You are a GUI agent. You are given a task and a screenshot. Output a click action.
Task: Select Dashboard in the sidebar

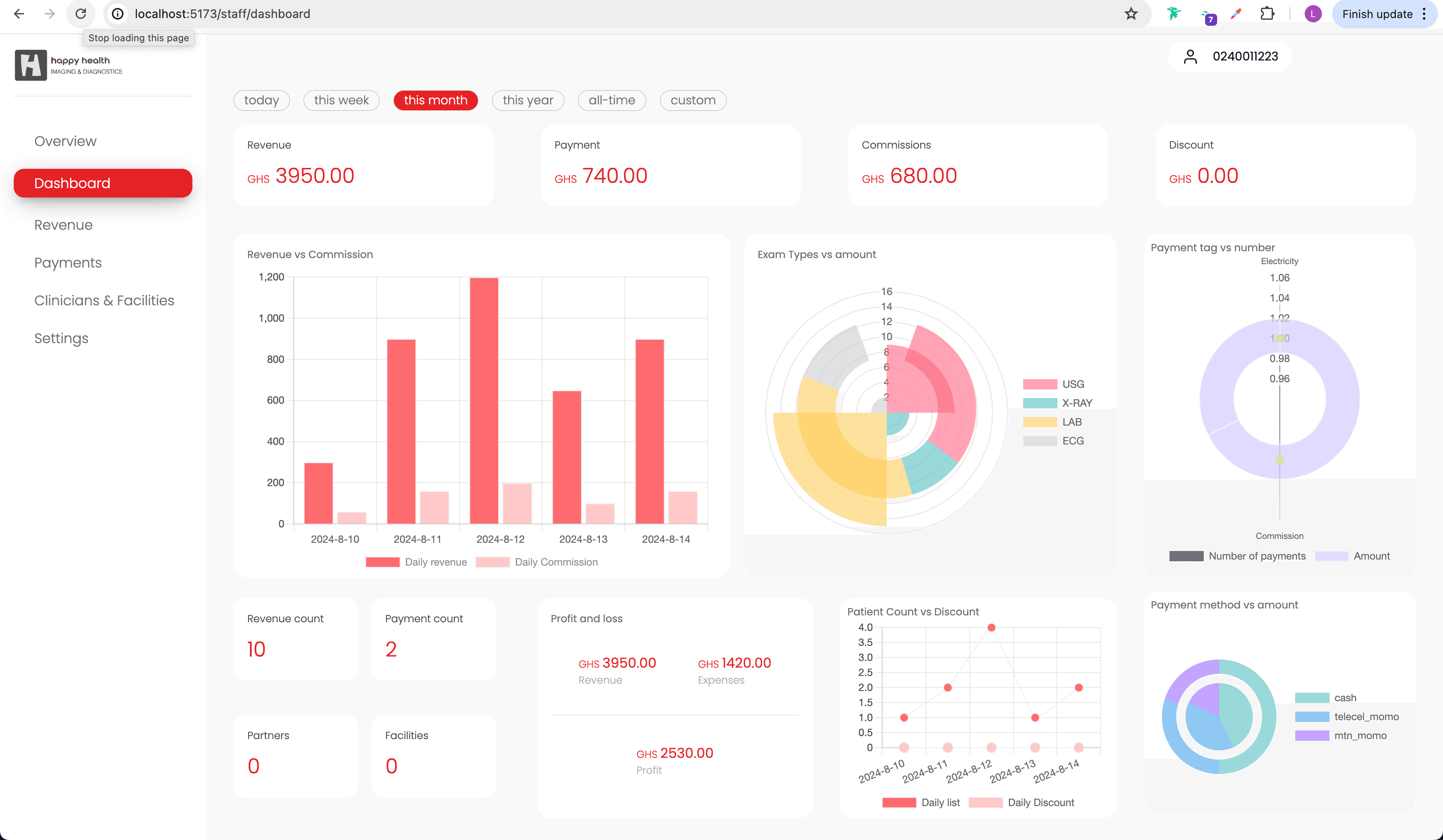103,183
